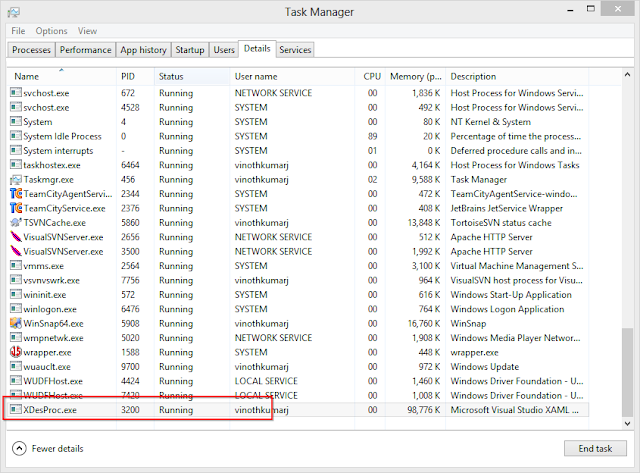
Task: Collapse view with Fewer details arrow
Action: click(x=19, y=448)
